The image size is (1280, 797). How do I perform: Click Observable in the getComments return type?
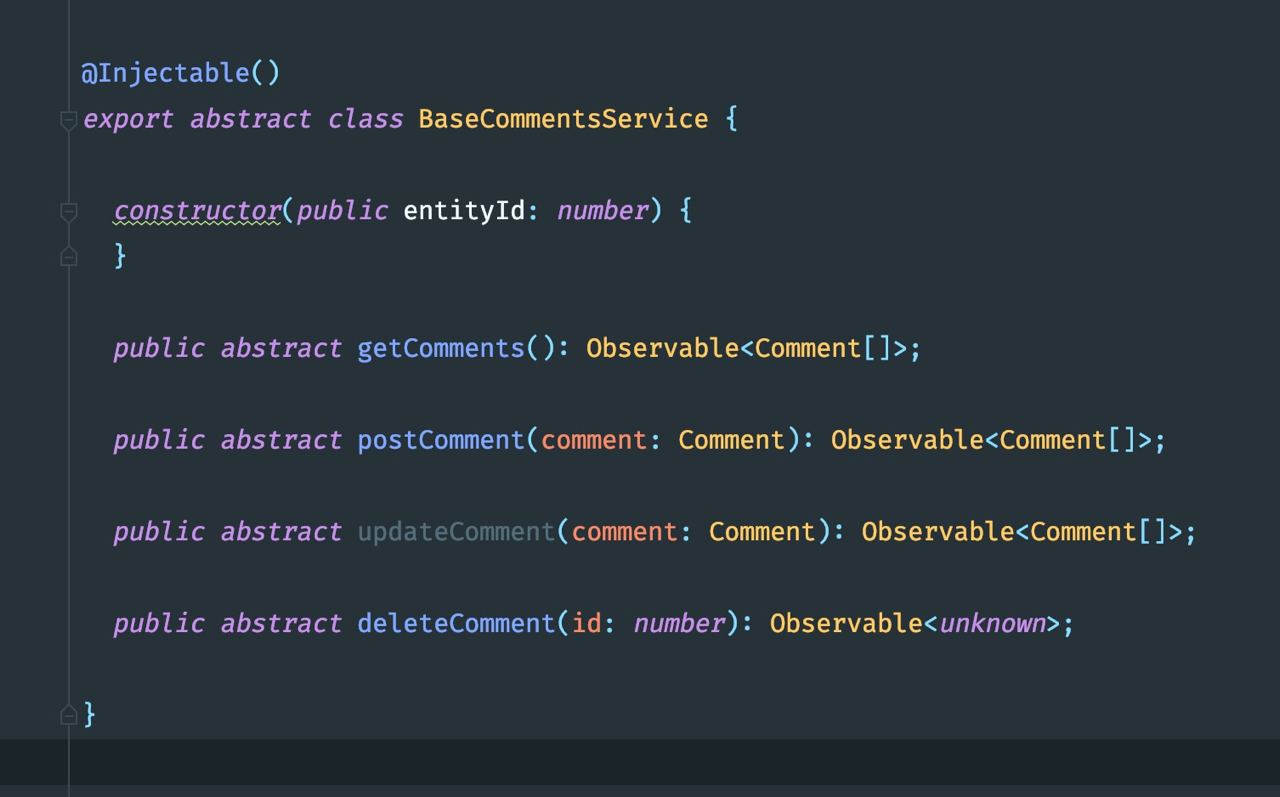pyautogui.click(x=662, y=348)
